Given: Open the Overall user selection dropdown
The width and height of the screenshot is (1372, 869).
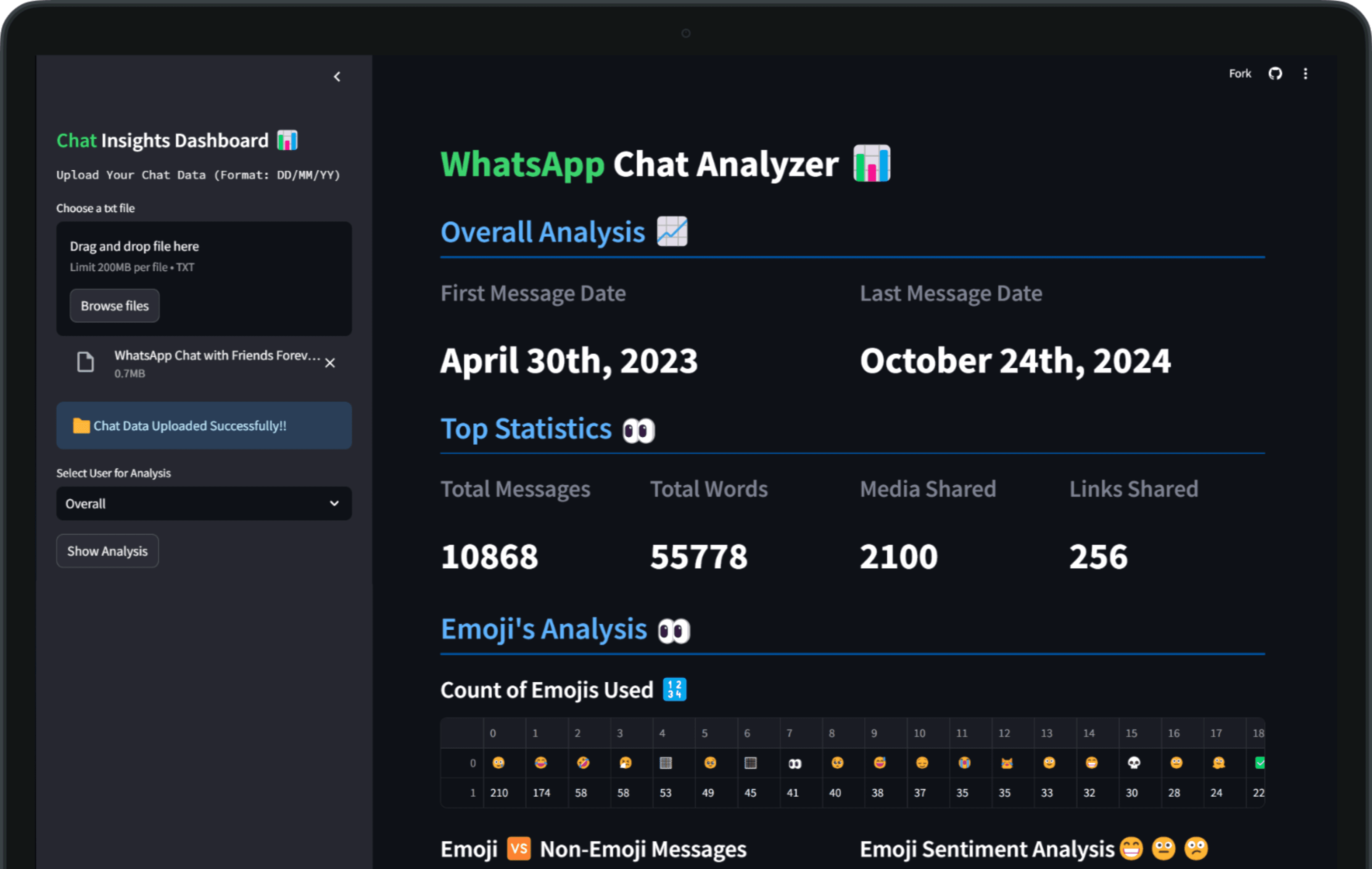Looking at the screenshot, I should pos(203,503).
